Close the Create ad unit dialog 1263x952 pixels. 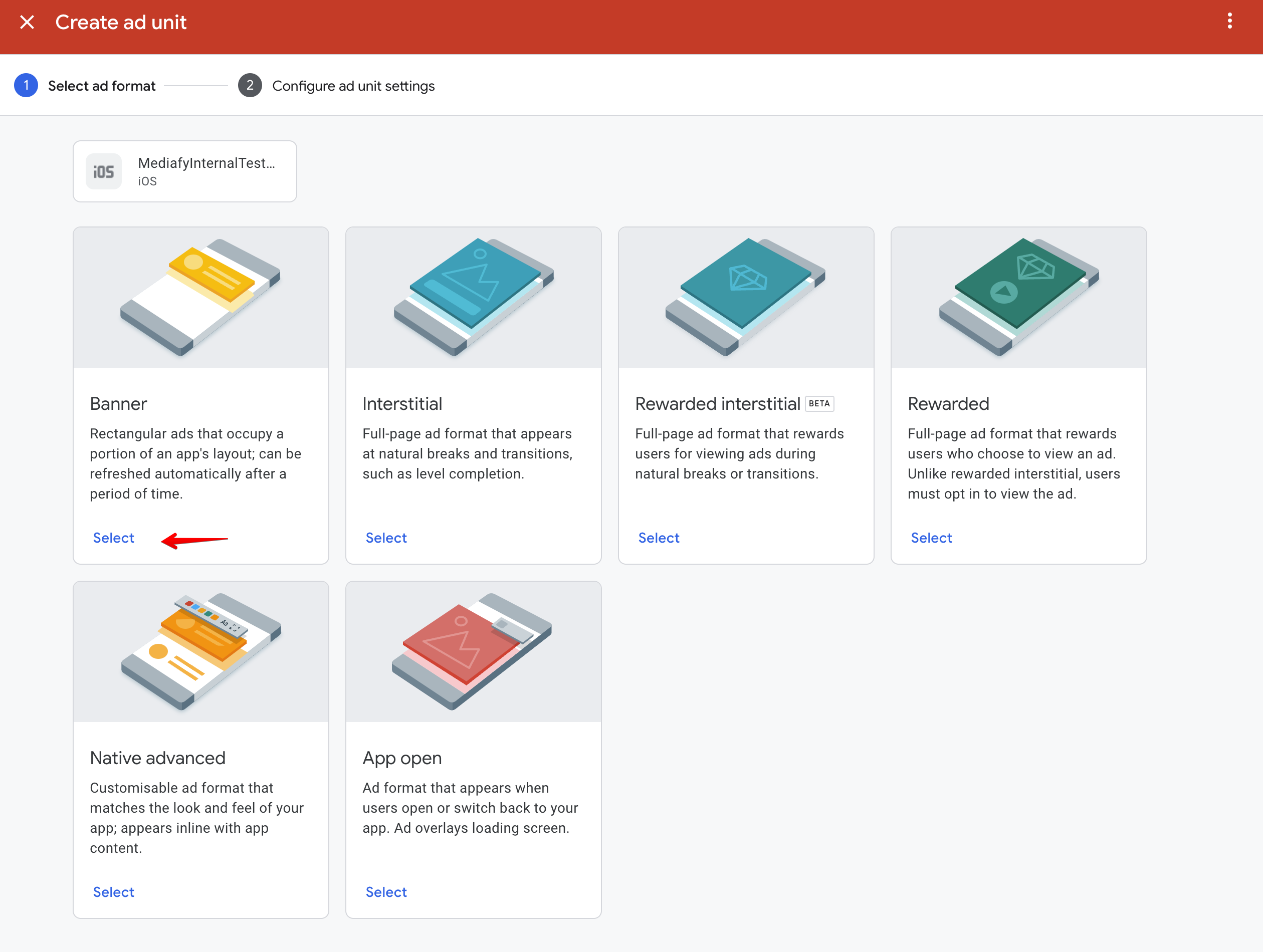tap(27, 22)
